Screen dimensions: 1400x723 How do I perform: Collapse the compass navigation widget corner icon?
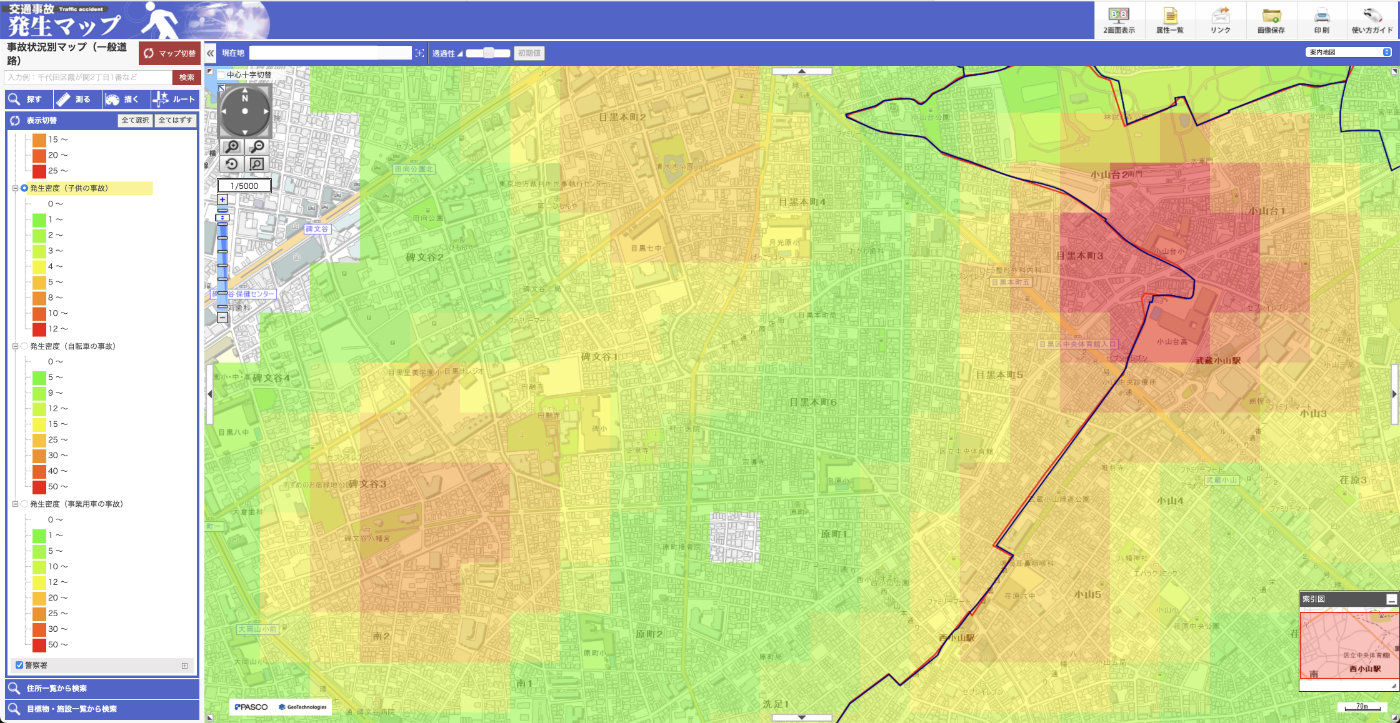point(222,89)
